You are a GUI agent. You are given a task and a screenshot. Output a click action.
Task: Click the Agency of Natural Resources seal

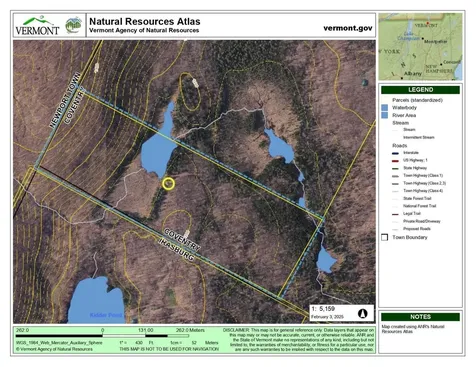pos(73,25)
